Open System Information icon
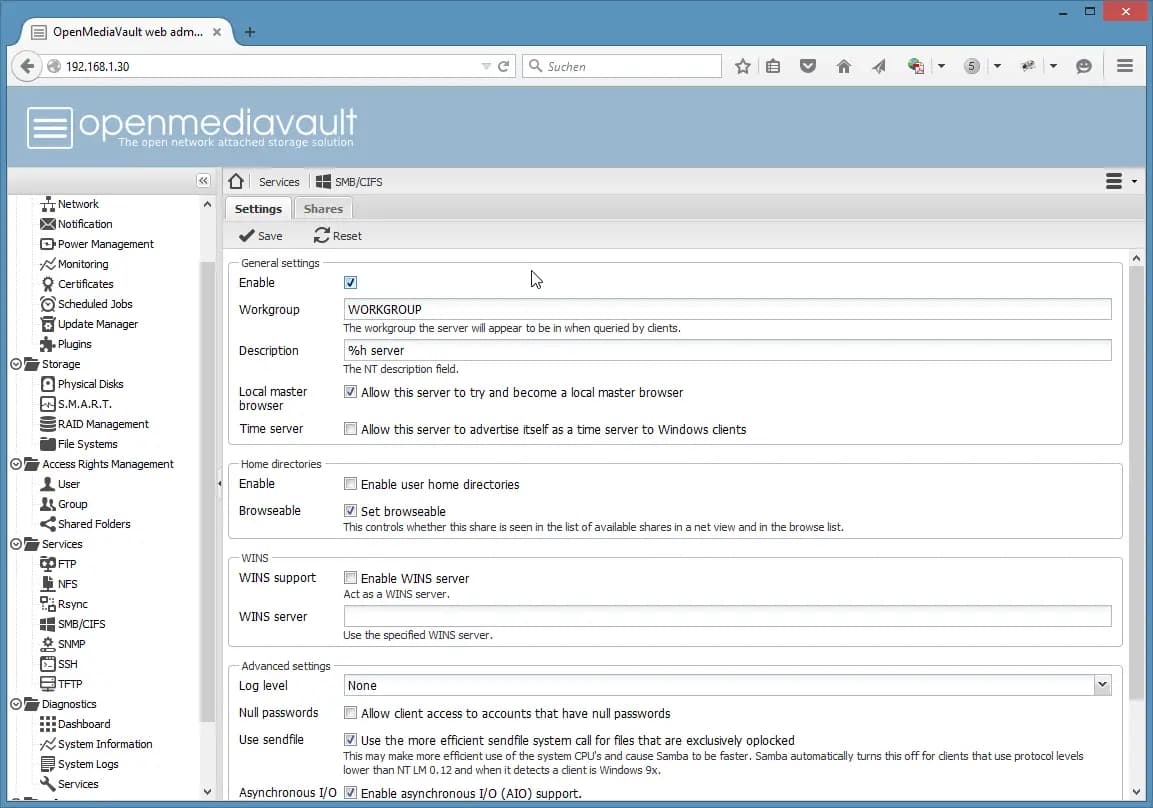The width and height of the screenshot is (1153, 808). 48,744
